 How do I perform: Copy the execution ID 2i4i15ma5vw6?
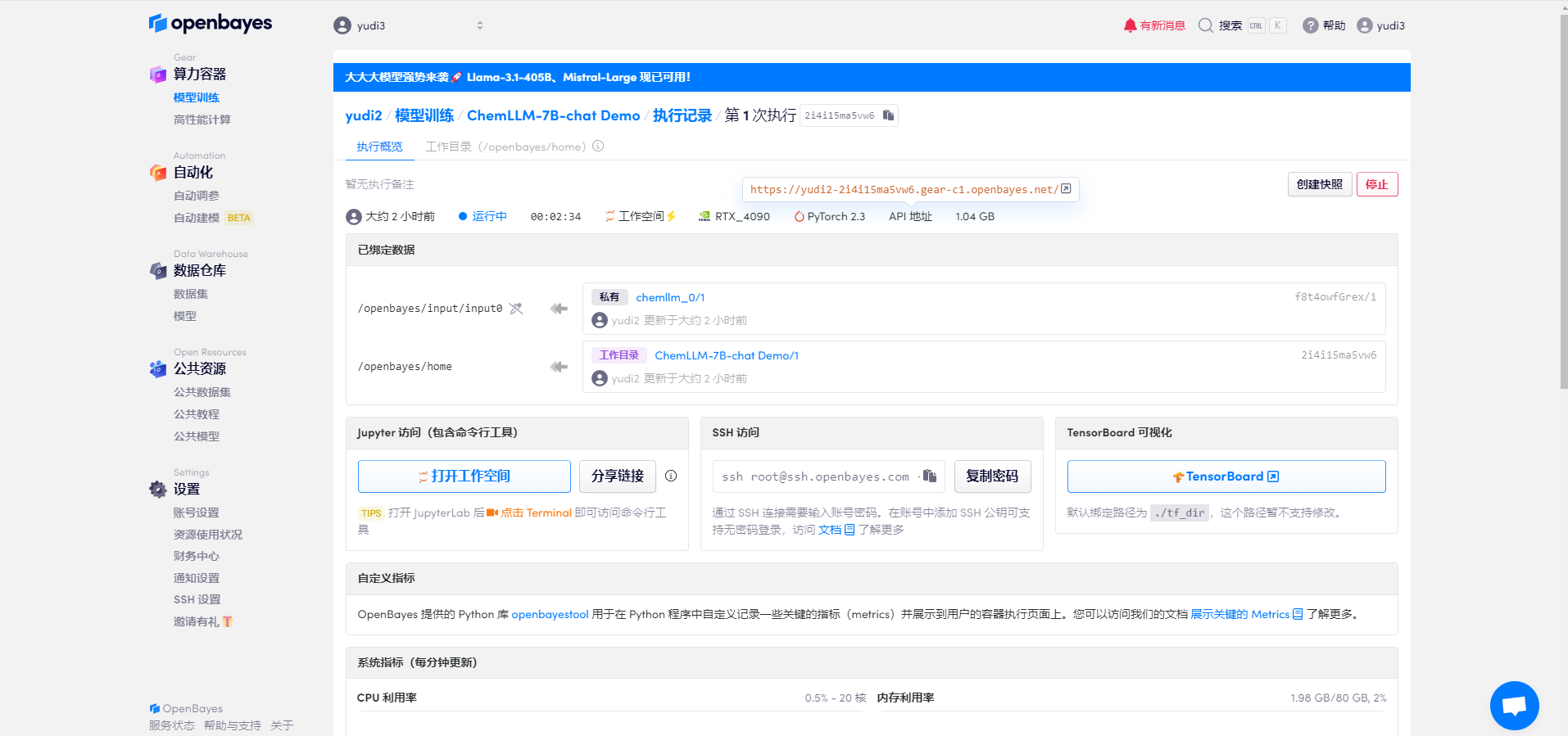tap(888, 115)
